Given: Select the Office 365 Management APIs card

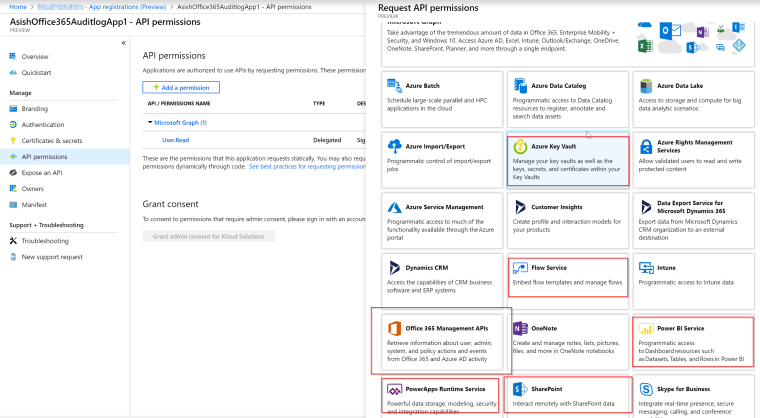Looking at the screenshot, I should click(x=442, y=343).
